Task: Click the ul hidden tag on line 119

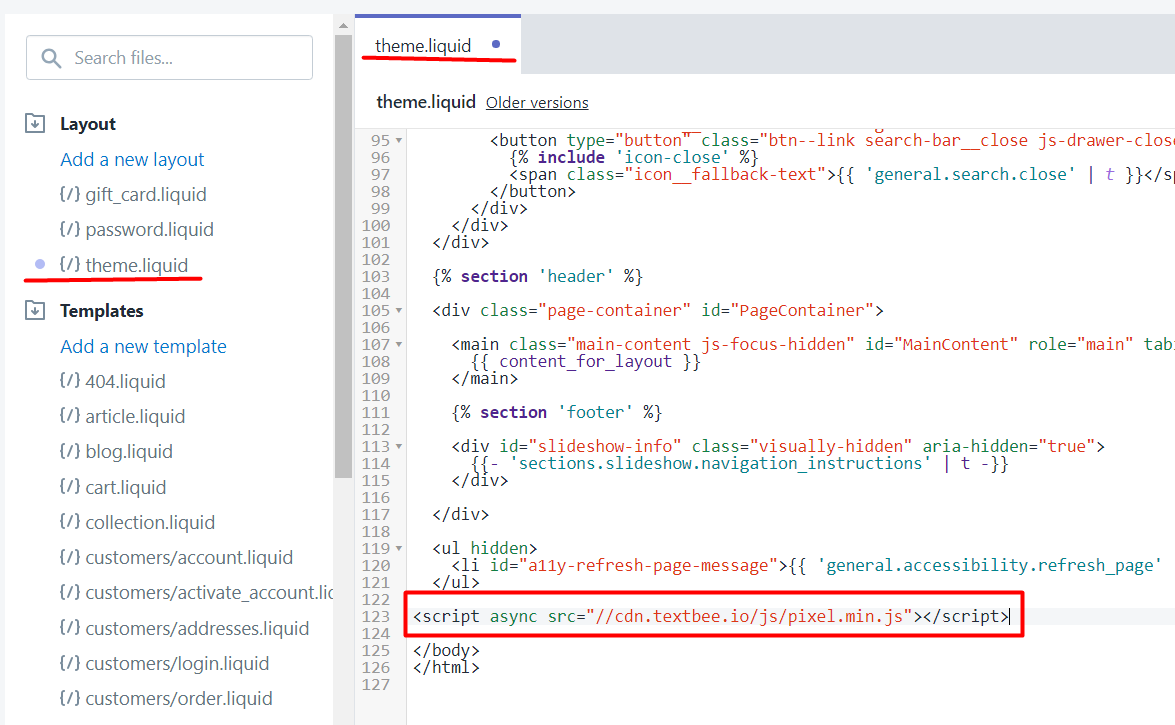Action: [484, 548]
